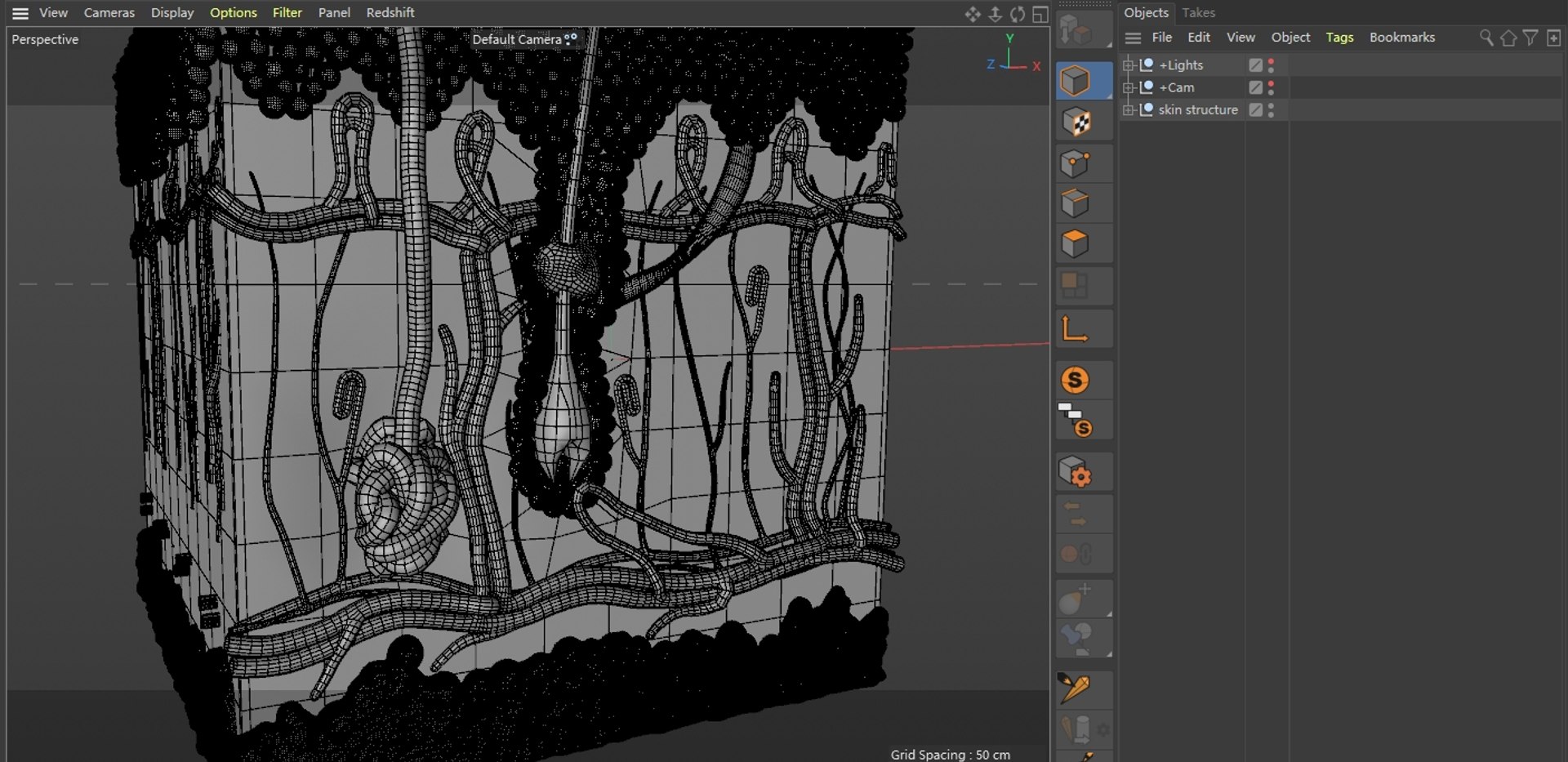The width and height of the screenshot is (1568, 762).
Task: Click the add-panel plus icon in Objects manager
Action: 1553,38
